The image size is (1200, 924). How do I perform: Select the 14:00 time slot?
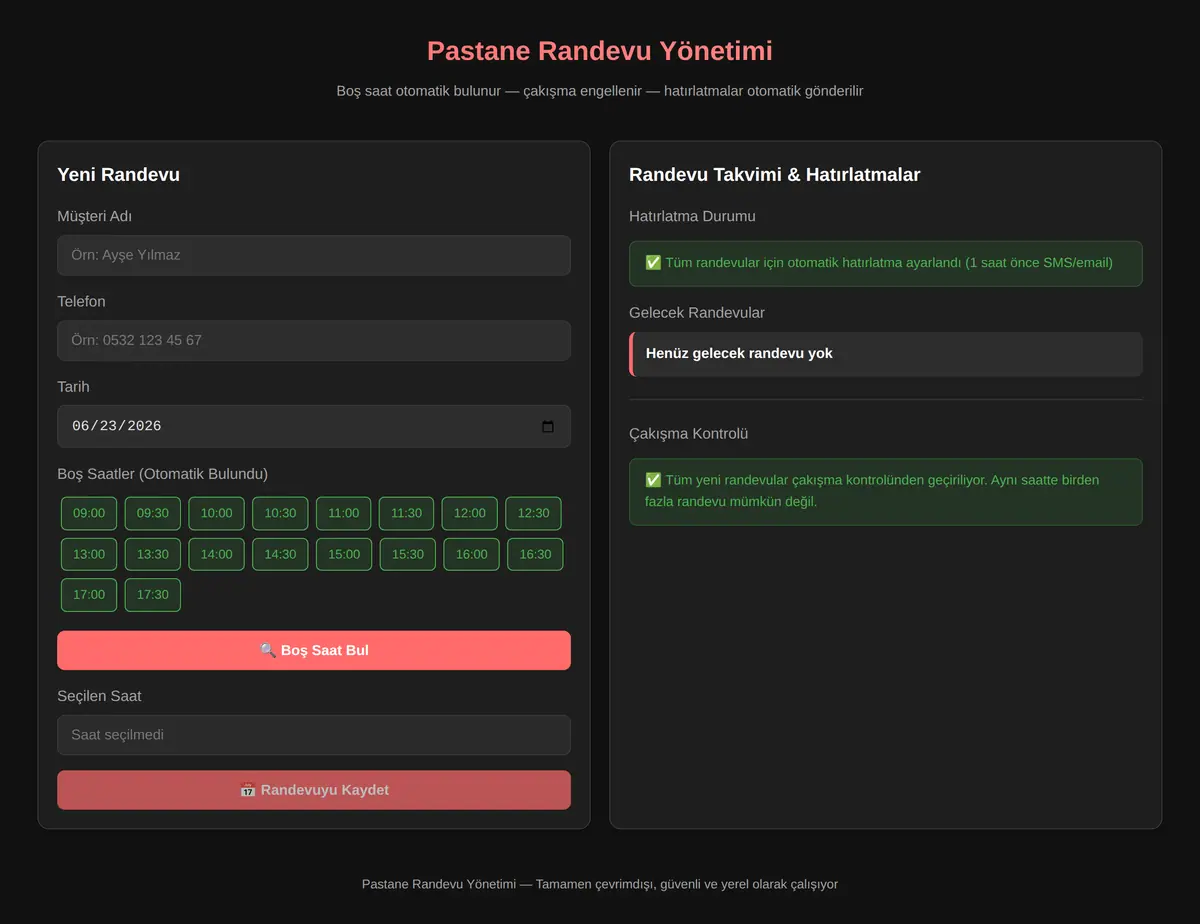click(x=216, y=554)
